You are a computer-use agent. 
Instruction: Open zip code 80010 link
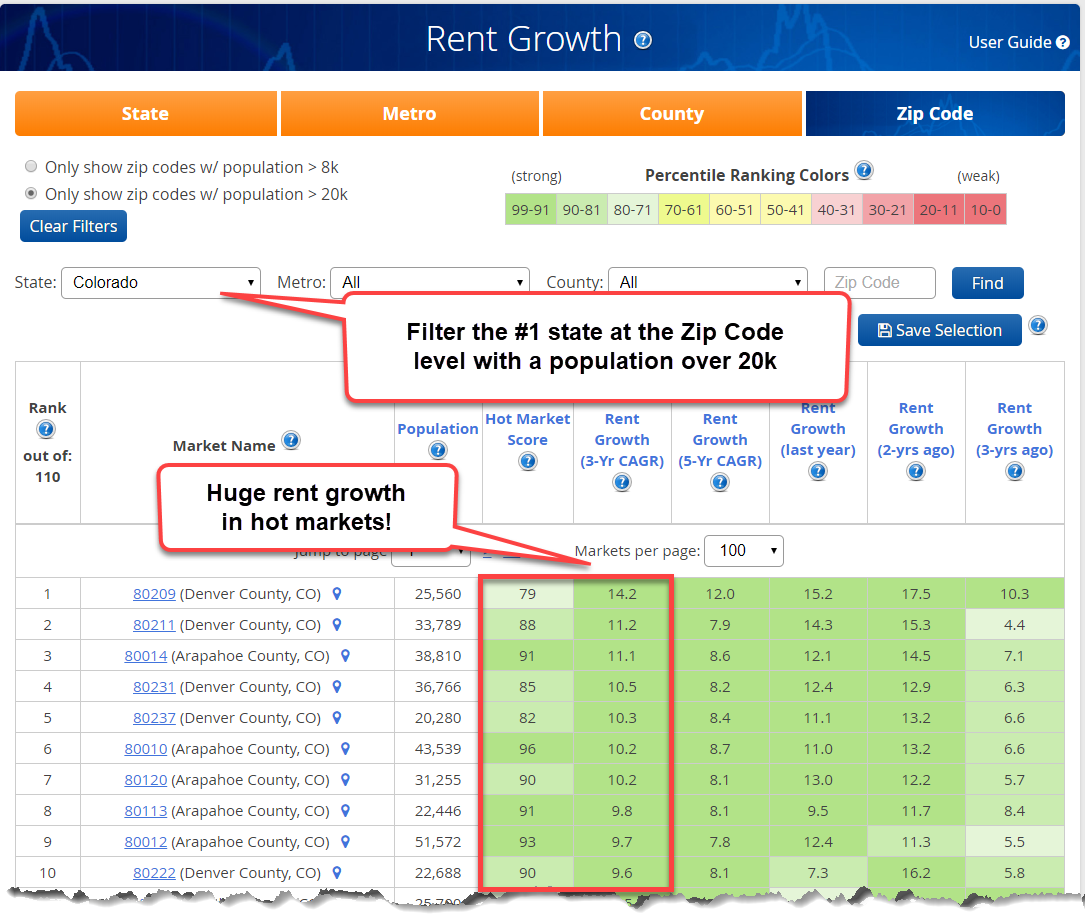[x=145, y=749]
